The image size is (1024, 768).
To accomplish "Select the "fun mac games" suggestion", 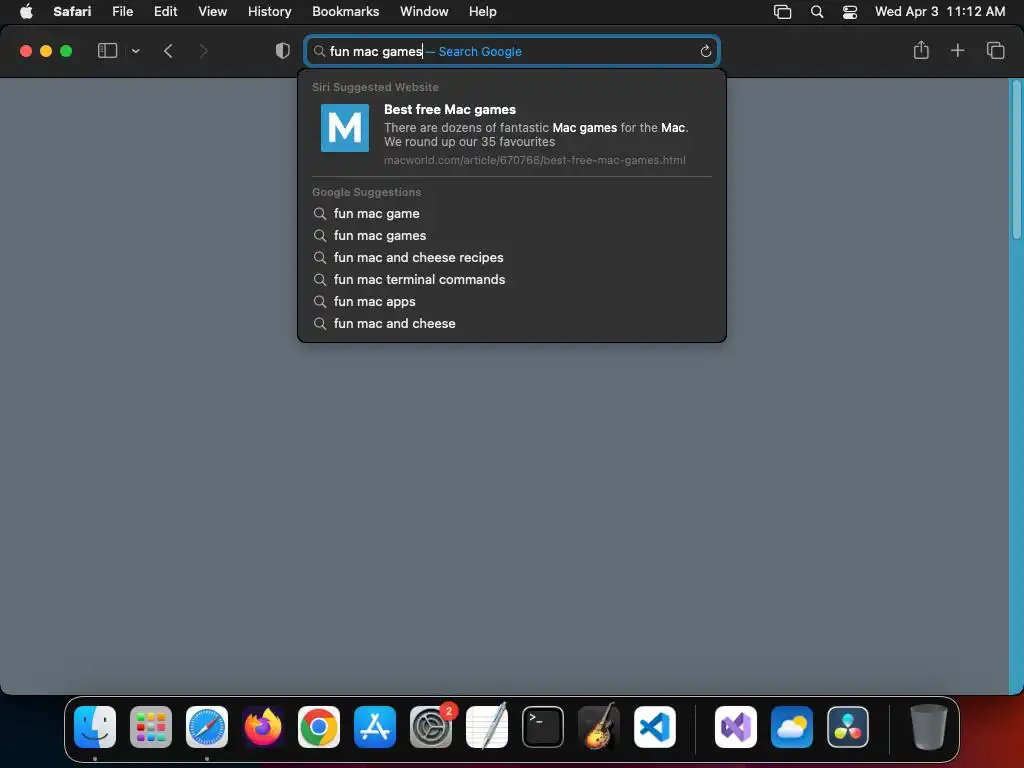I will coord(512,236).
